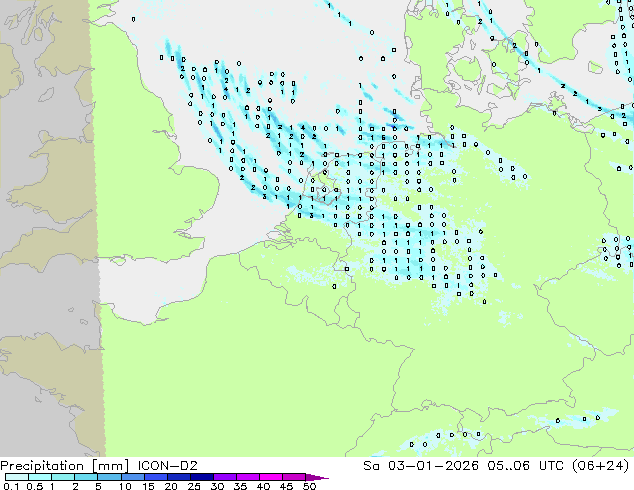Select legend swatch between 20 and 25
The height and width of the screenshot is (490, 634).
pyautogui.click(x=179, y=477)
